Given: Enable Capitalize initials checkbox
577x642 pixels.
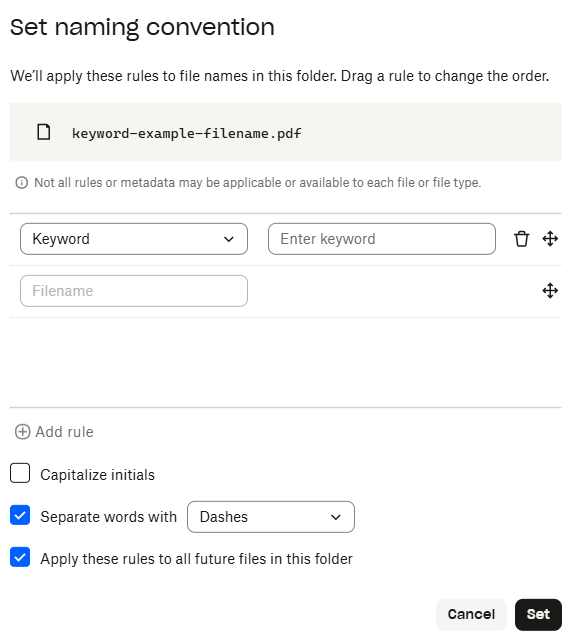Looking at the screenshot, I should 20,473.
